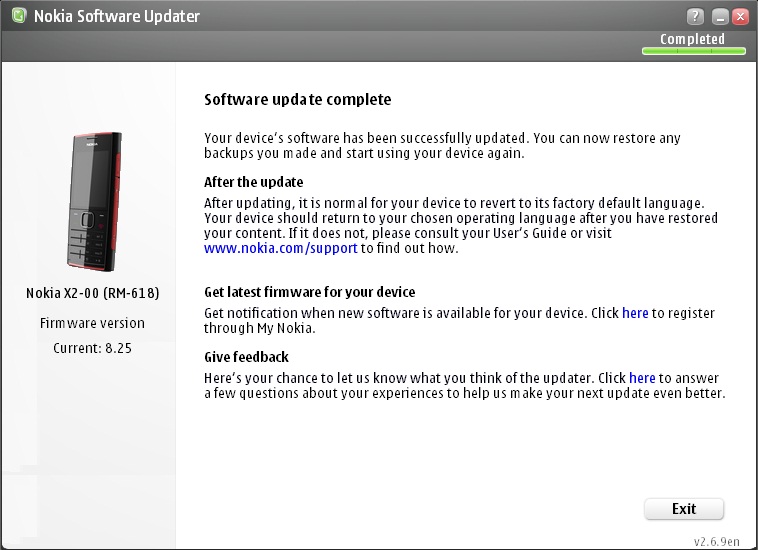The image size is (758, 550).
Task: Click the Exit button
Action: click(x=684, y=509)
